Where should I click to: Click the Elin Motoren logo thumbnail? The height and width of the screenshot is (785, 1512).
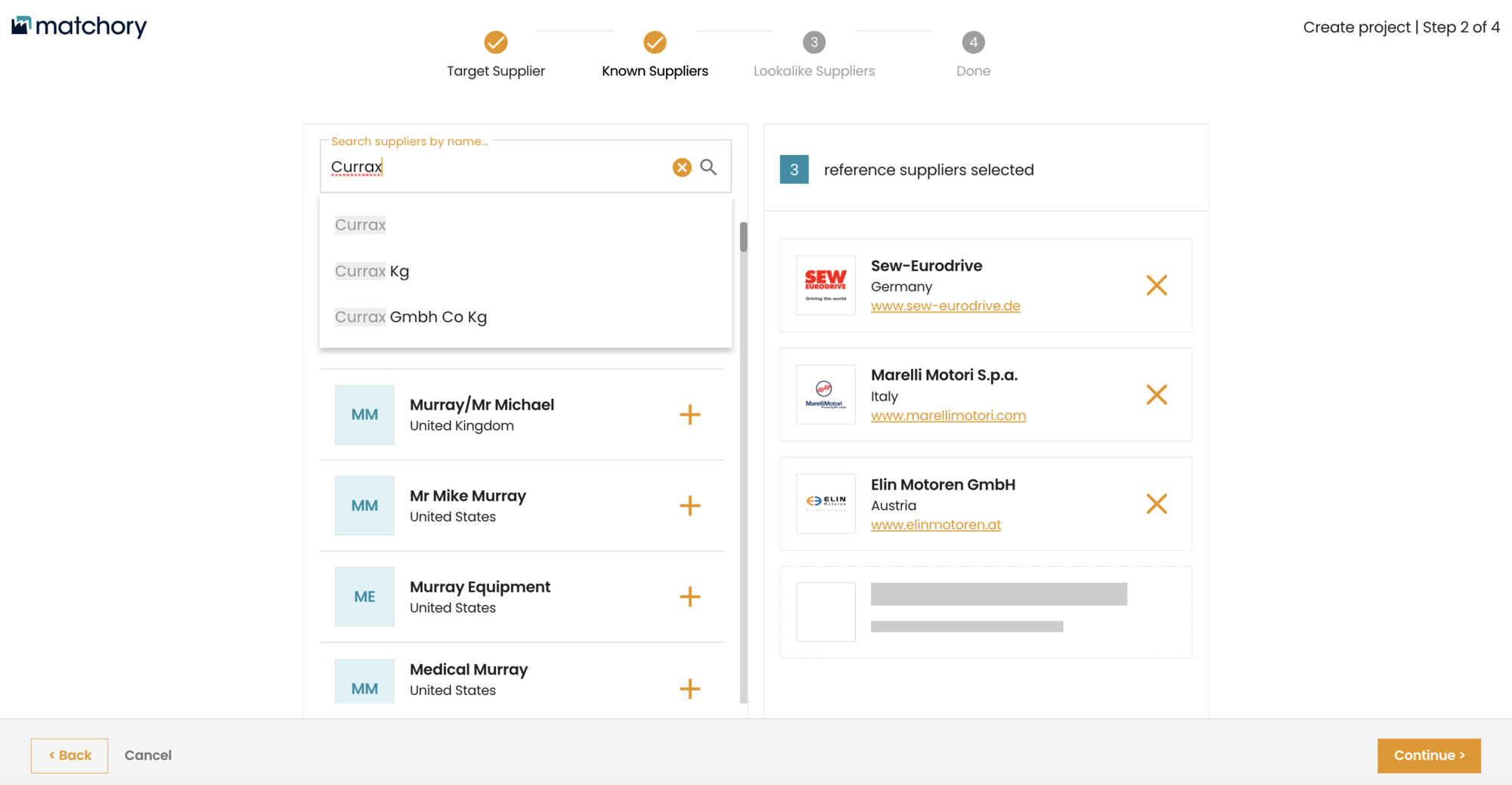pyautogui.click(x=826, y=504)
